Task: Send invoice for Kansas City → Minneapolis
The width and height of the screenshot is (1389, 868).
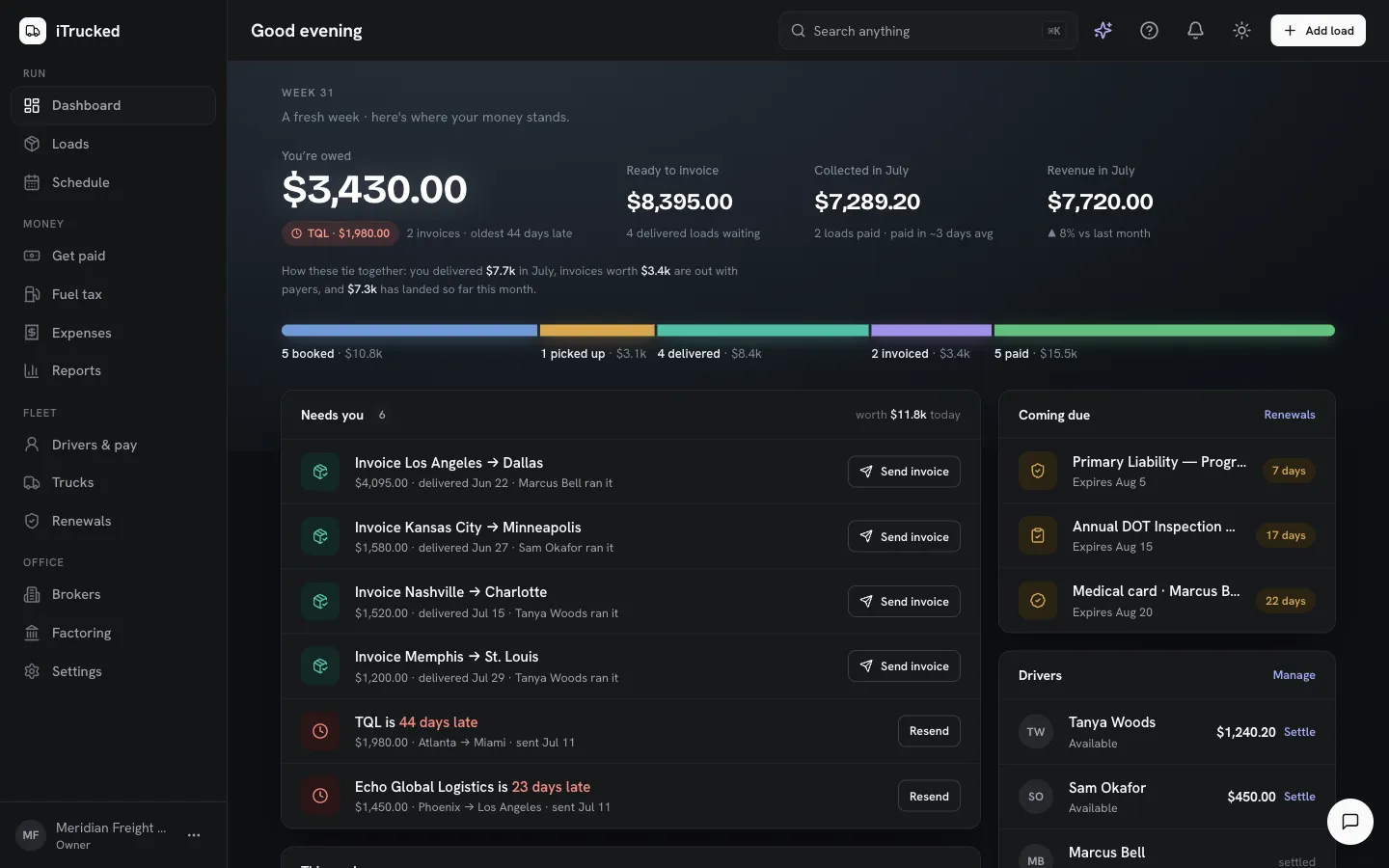Action: point(904,536)
